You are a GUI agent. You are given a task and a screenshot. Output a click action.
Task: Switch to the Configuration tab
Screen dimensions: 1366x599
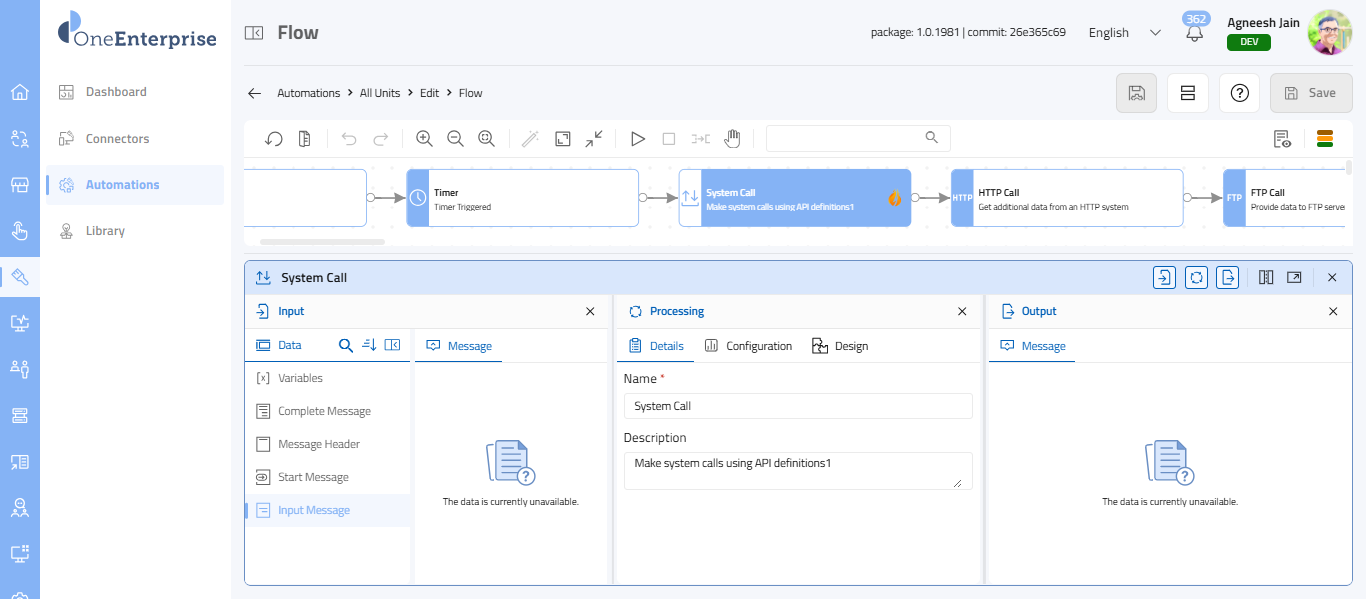pos(748,346)
